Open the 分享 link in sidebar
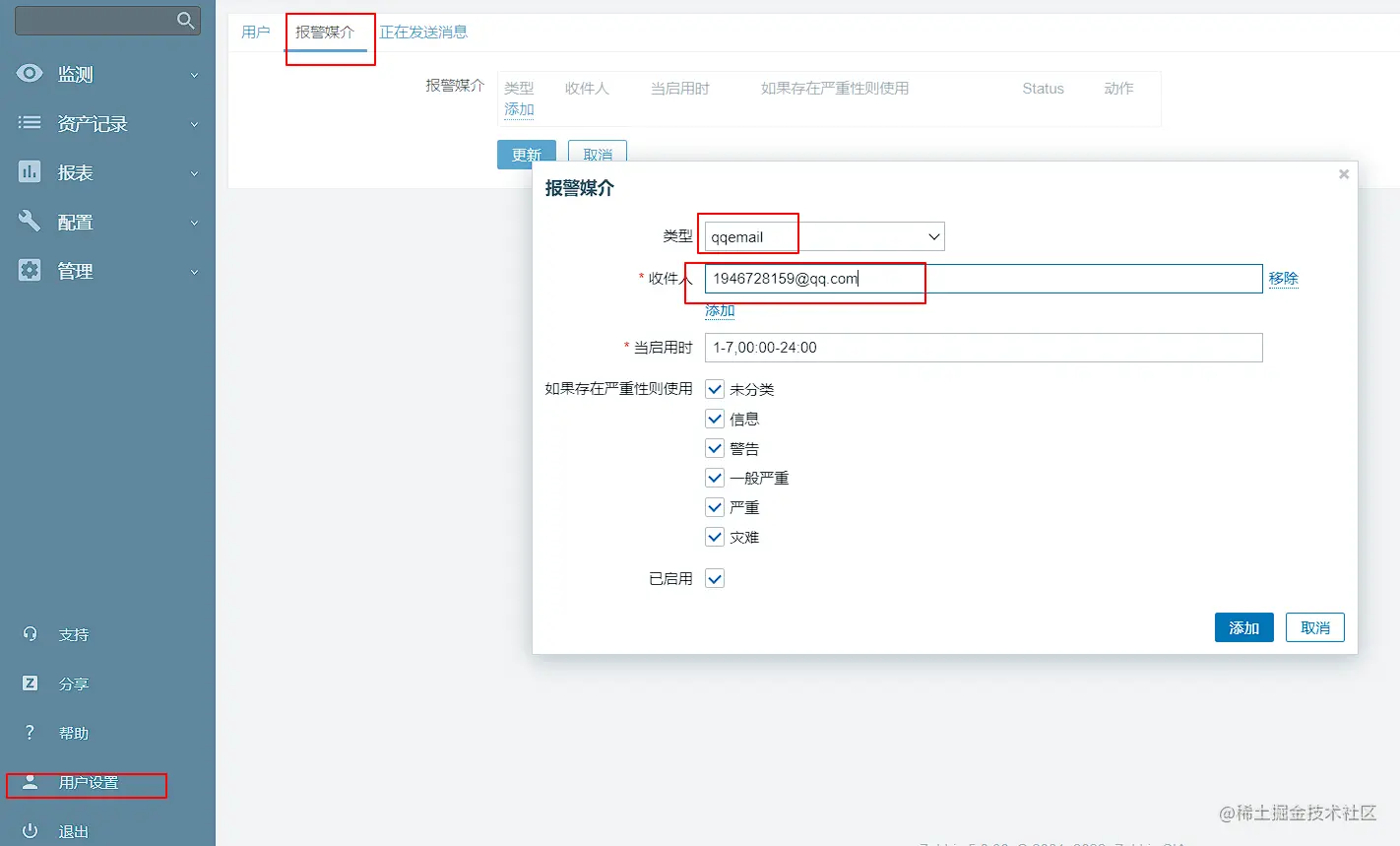The width and height of the screenshot is (1400, 846). point(74,684)
